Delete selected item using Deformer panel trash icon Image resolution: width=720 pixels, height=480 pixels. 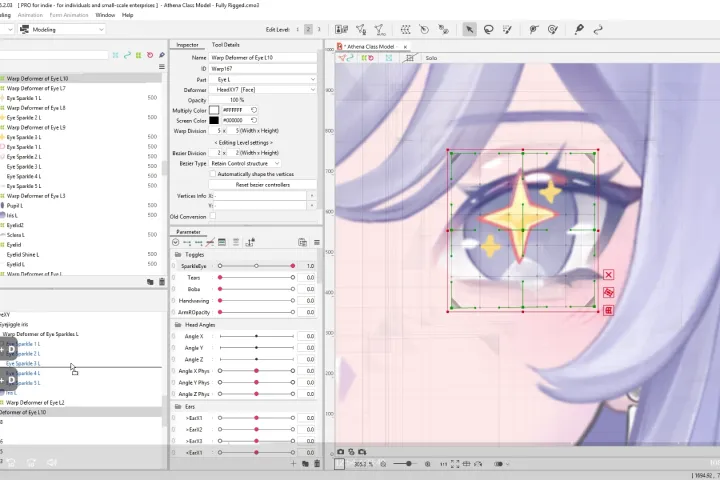coord(162,282)
